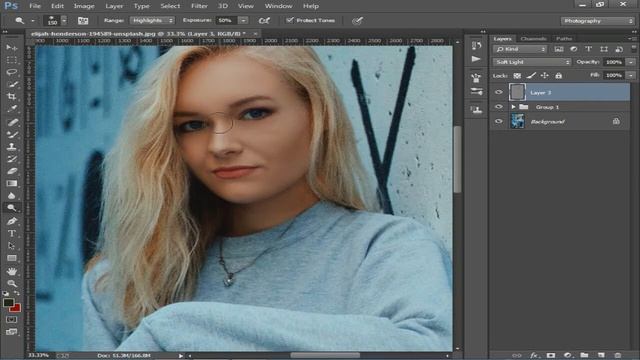Image resolution: width=640 pixels, height=360 pixels.
Task: Change the screen mode
Action: [x=11, y=332]
